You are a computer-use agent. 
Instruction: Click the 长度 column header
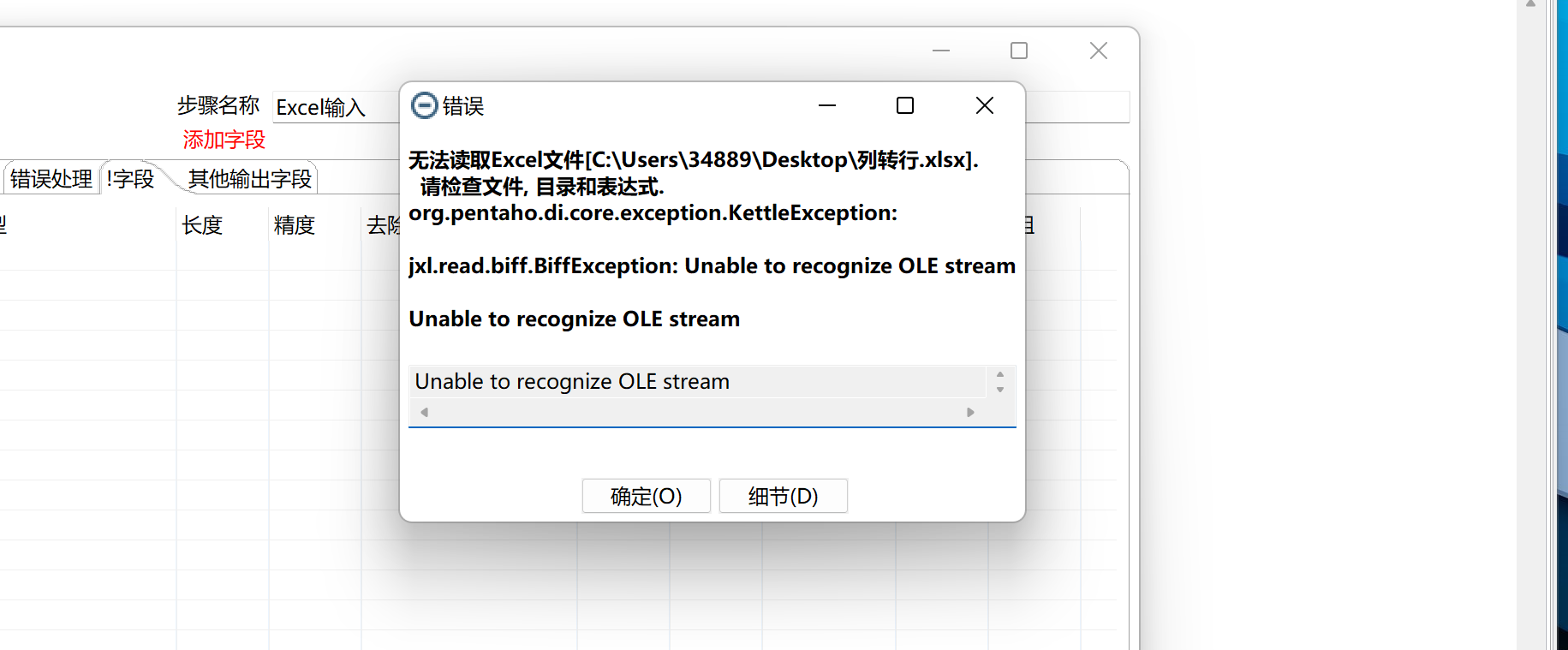click(x=202, y=225)
